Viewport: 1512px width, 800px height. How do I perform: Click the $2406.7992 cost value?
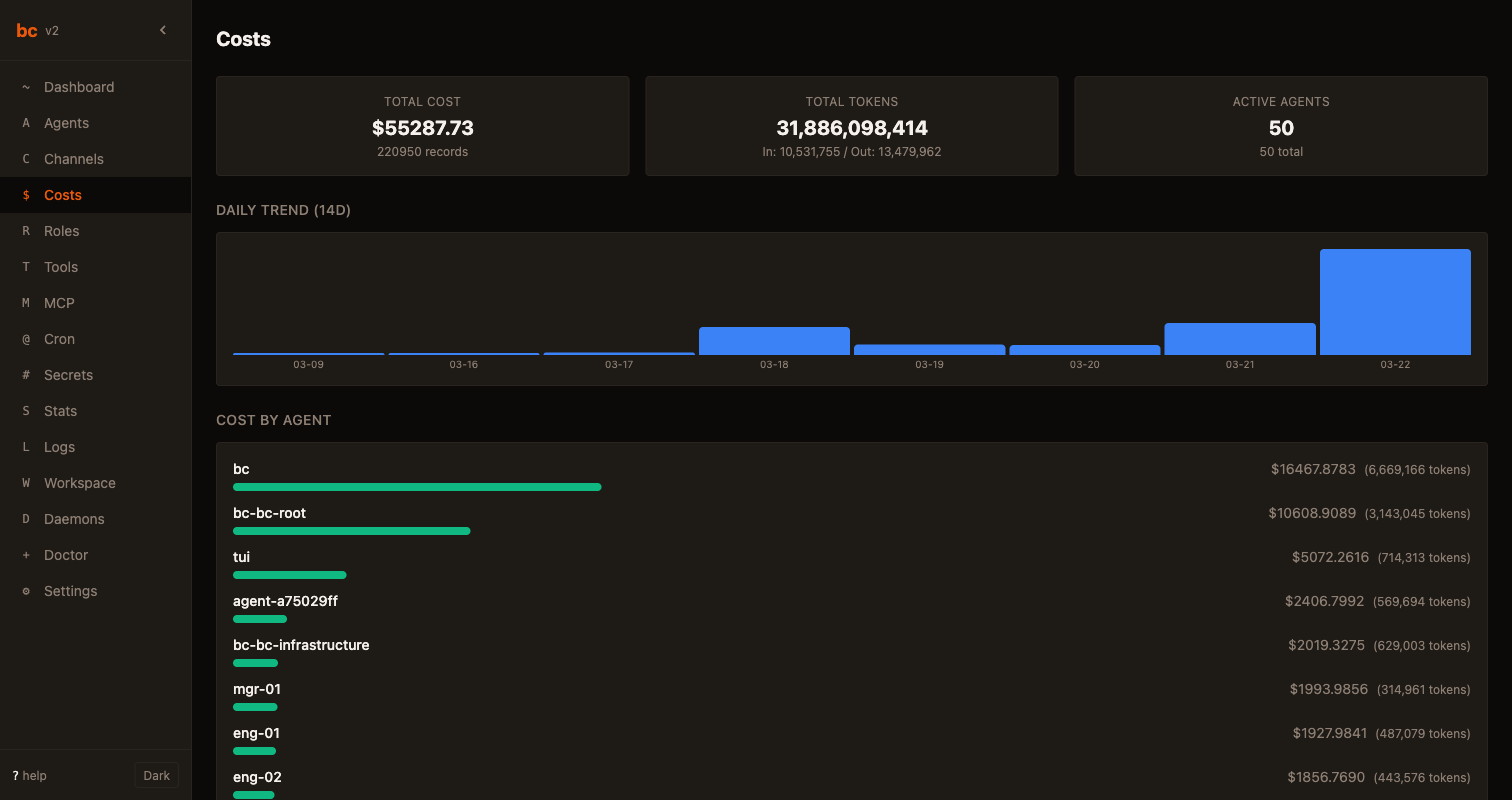1324,601
